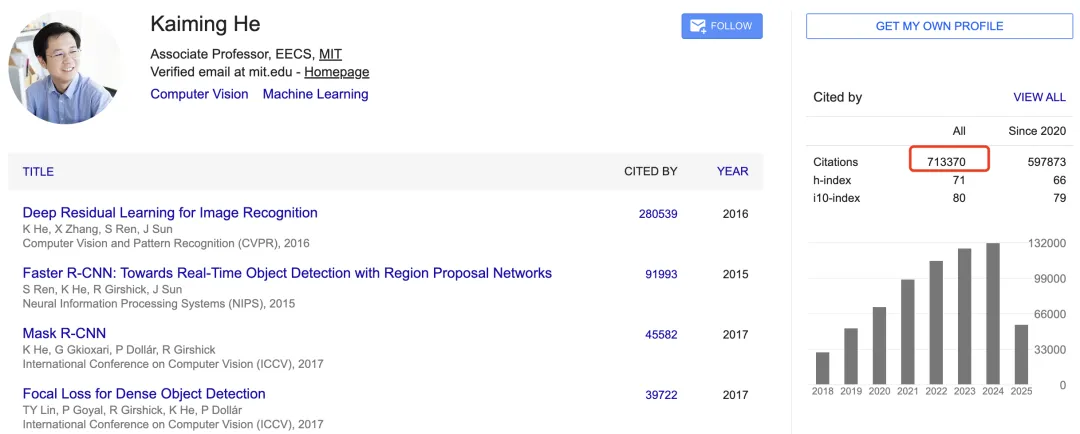Open Deep Residual Learning paper
Screen dimensions: 1080x434
170,212
